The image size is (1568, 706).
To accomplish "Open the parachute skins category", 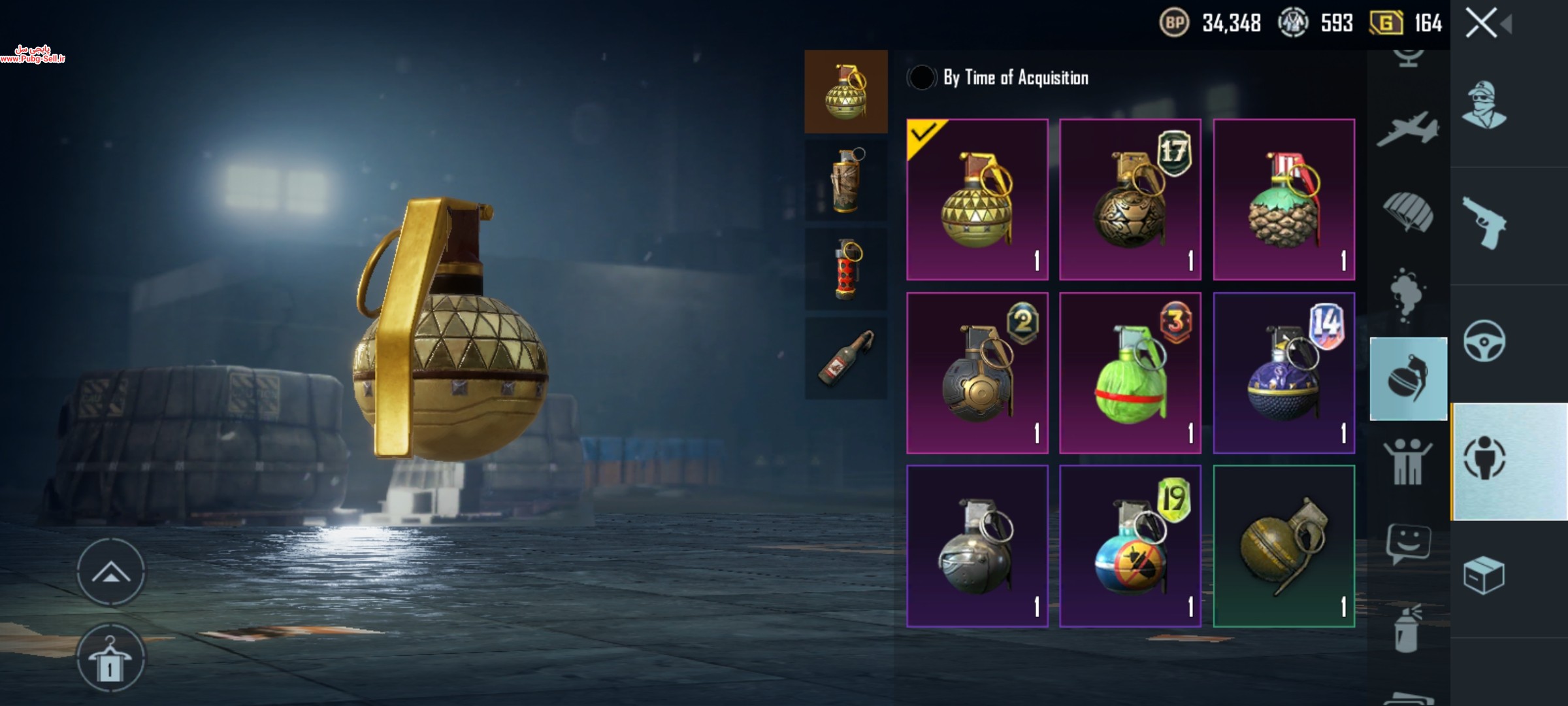I will [1408, 212].
